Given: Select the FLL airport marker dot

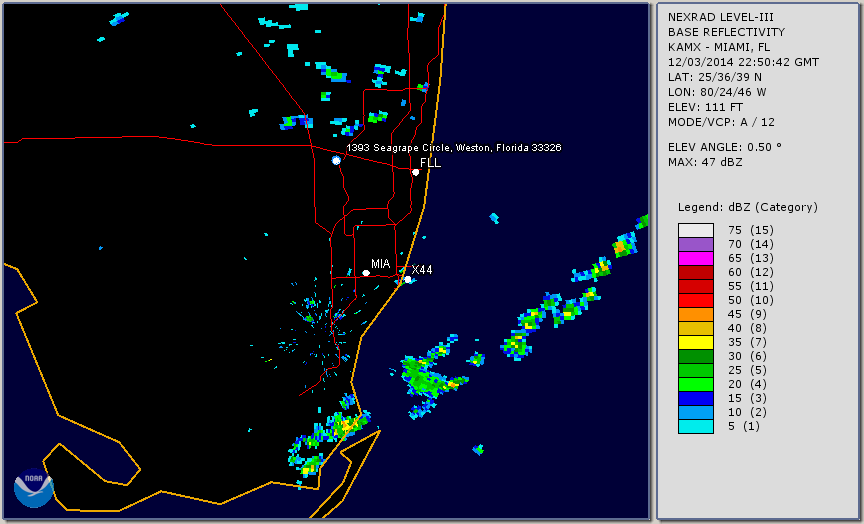Looking at the screenshot, I should tap(415, 172).
